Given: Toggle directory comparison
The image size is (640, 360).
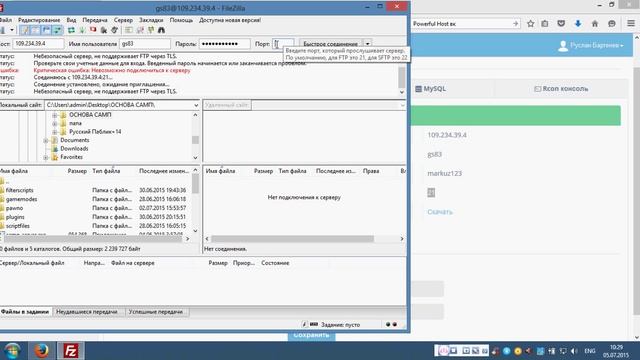Looking at the screenshot, I should (140, 30).
